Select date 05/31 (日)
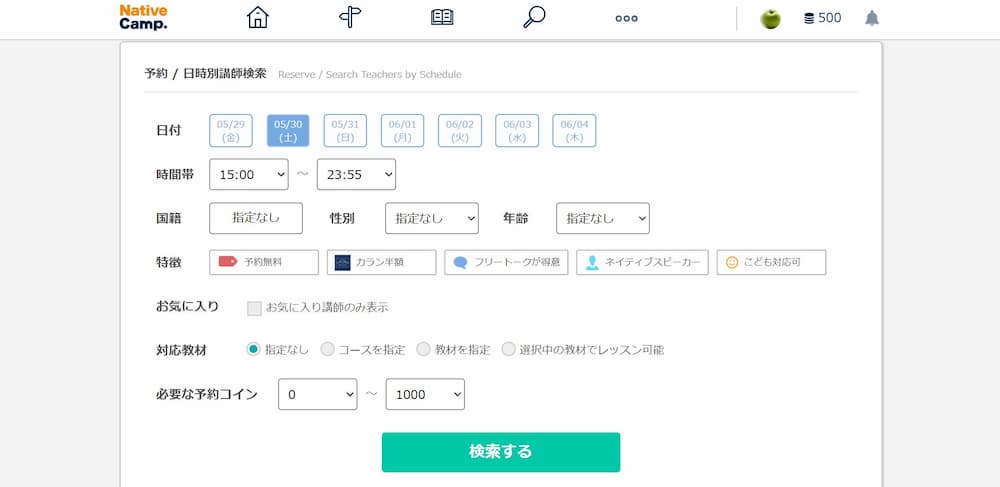This screenshot has width=1000, height=487. pyautogui.click(x=345, y=131)
